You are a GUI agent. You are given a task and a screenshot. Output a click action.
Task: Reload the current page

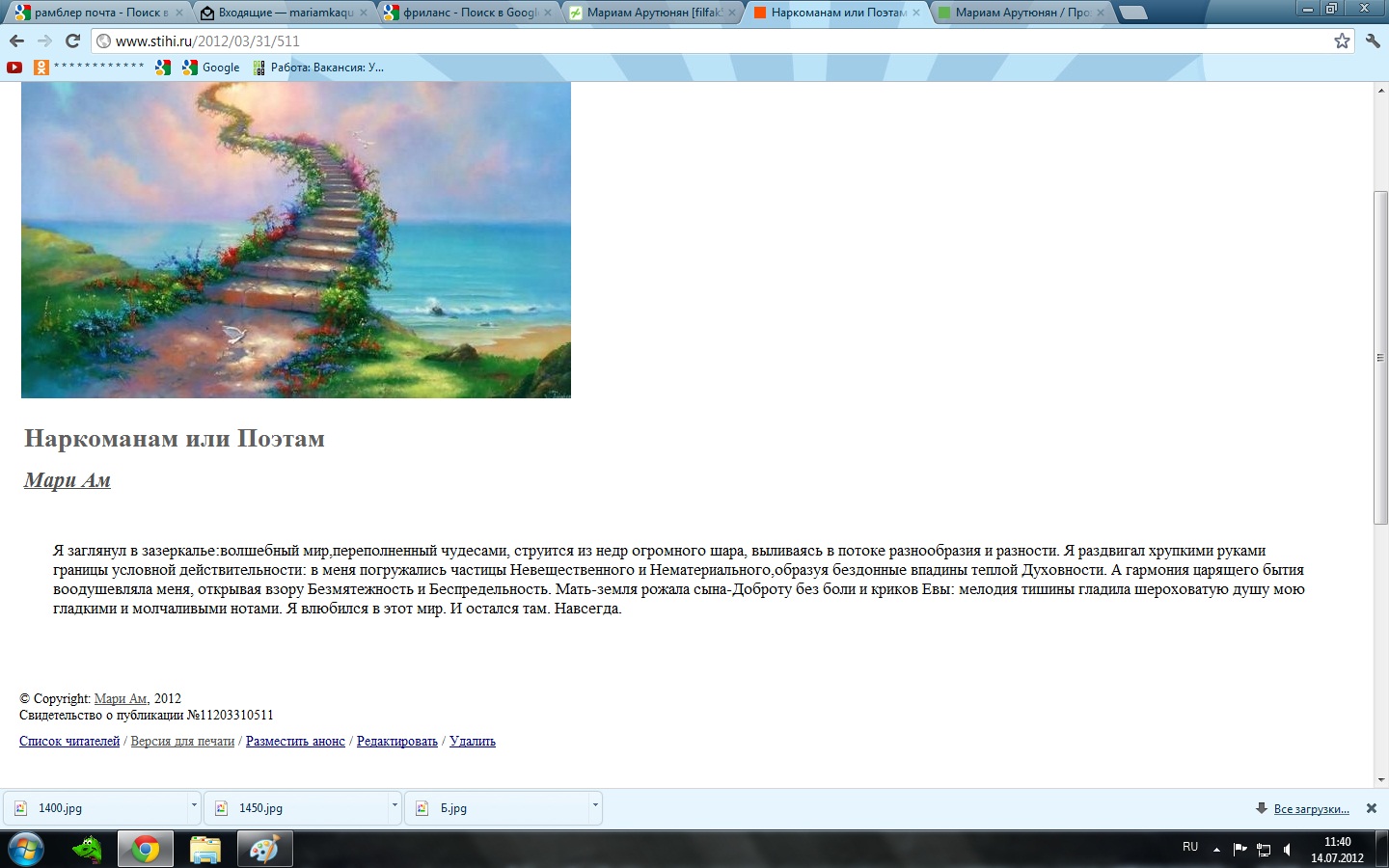pos(72,41)
